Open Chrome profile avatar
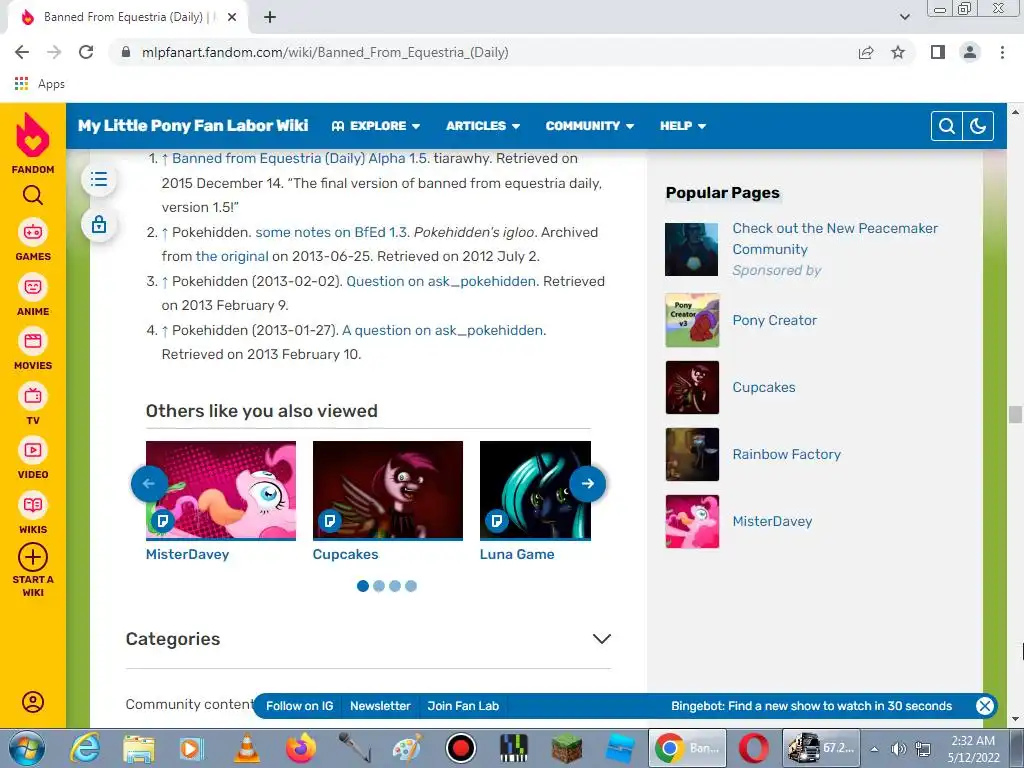 pyautogui.click(x=970, y=52)
